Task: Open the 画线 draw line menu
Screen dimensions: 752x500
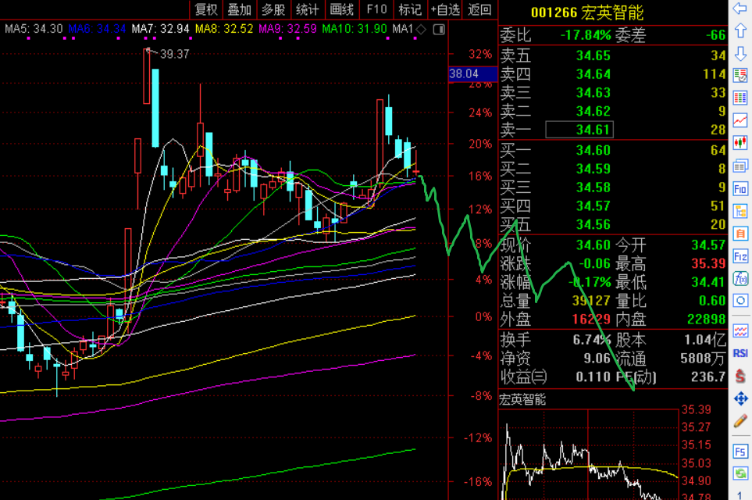Action: tap(341, 9)
